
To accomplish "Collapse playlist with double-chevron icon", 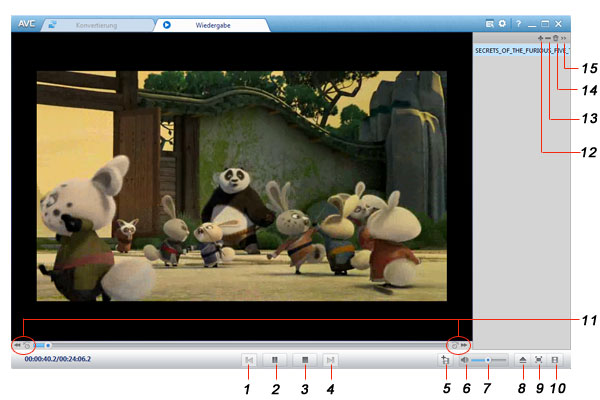I will click(564, 38).
